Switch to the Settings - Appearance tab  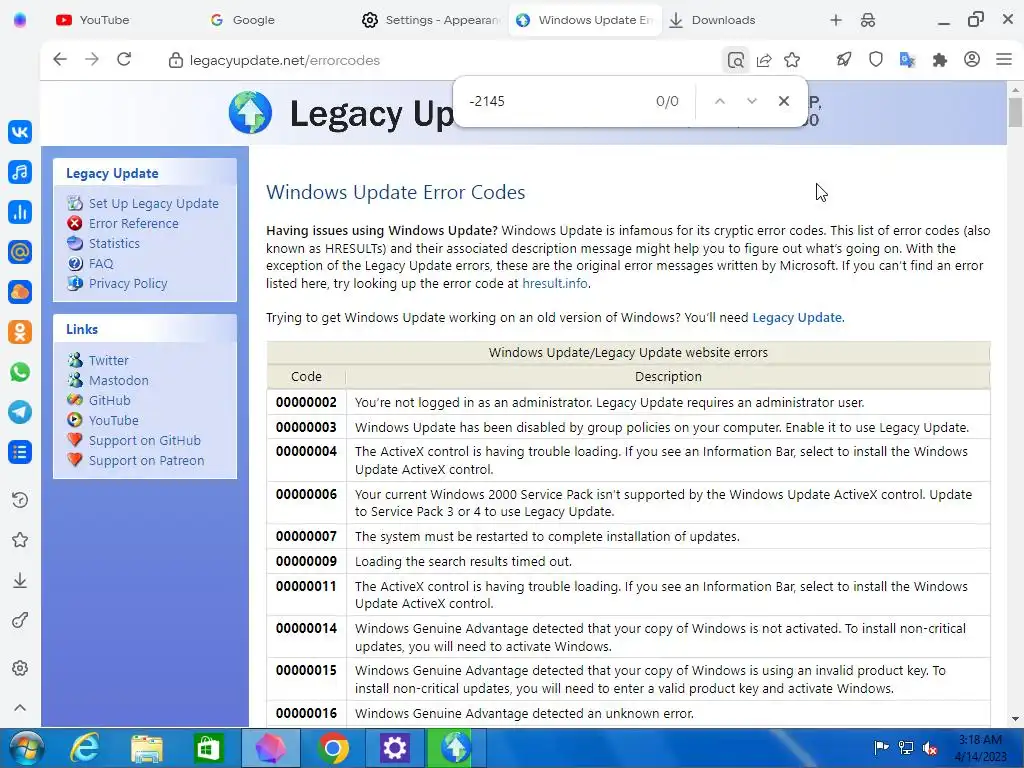430,20
